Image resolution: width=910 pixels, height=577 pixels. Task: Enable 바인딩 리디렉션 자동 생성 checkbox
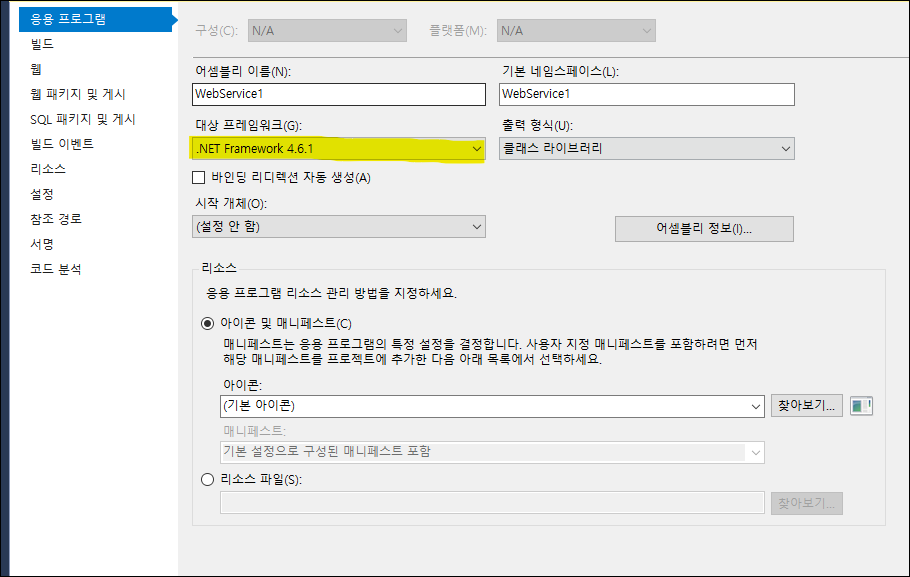click(x=198, y=178)
